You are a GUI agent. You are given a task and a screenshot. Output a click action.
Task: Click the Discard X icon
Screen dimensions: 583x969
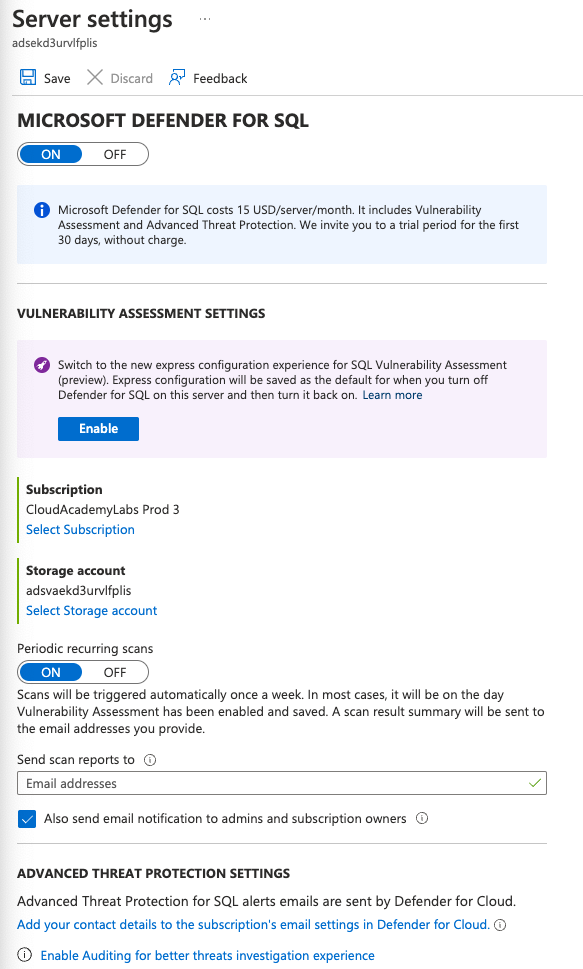97,77
